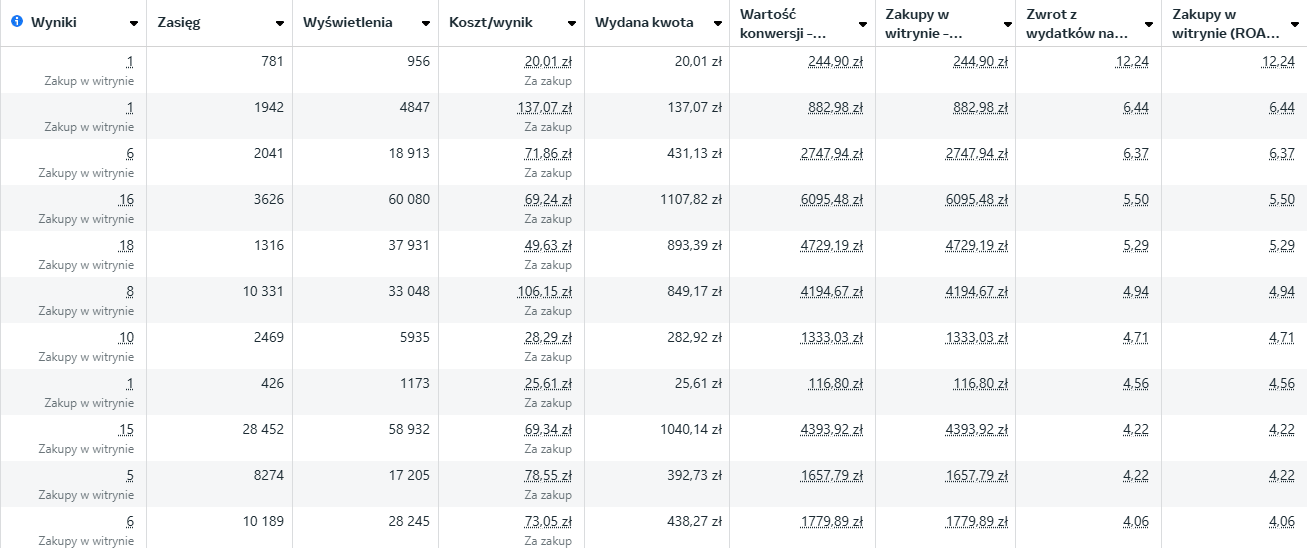1307x548 pixels.
Task: Open the Wyniki column dropdown arrow
Action: click(134, 24)
